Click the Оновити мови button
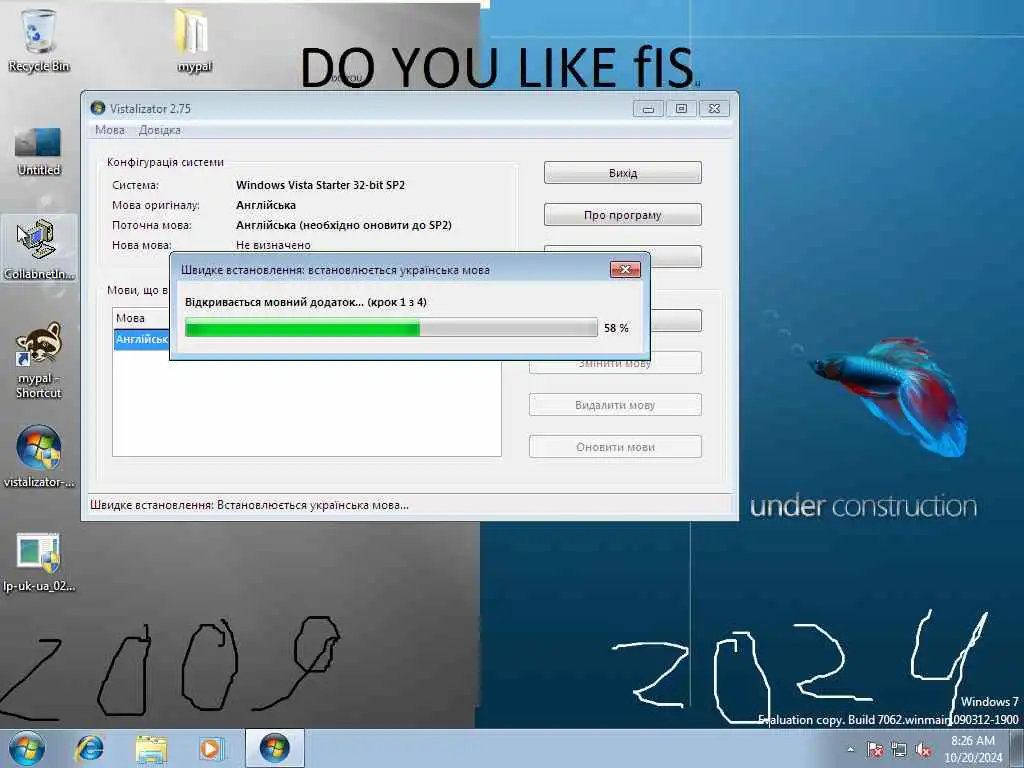Screen dimensions: 1024x768 615,447
